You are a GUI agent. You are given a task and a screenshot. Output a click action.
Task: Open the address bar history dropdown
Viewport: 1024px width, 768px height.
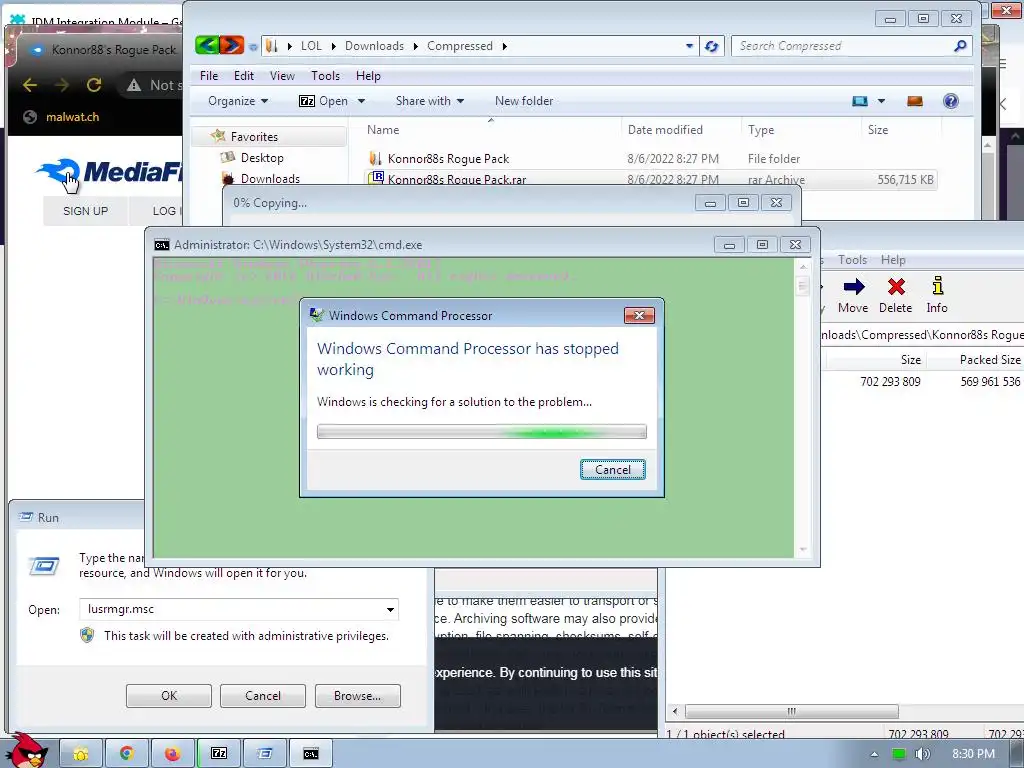click(690, 46)
